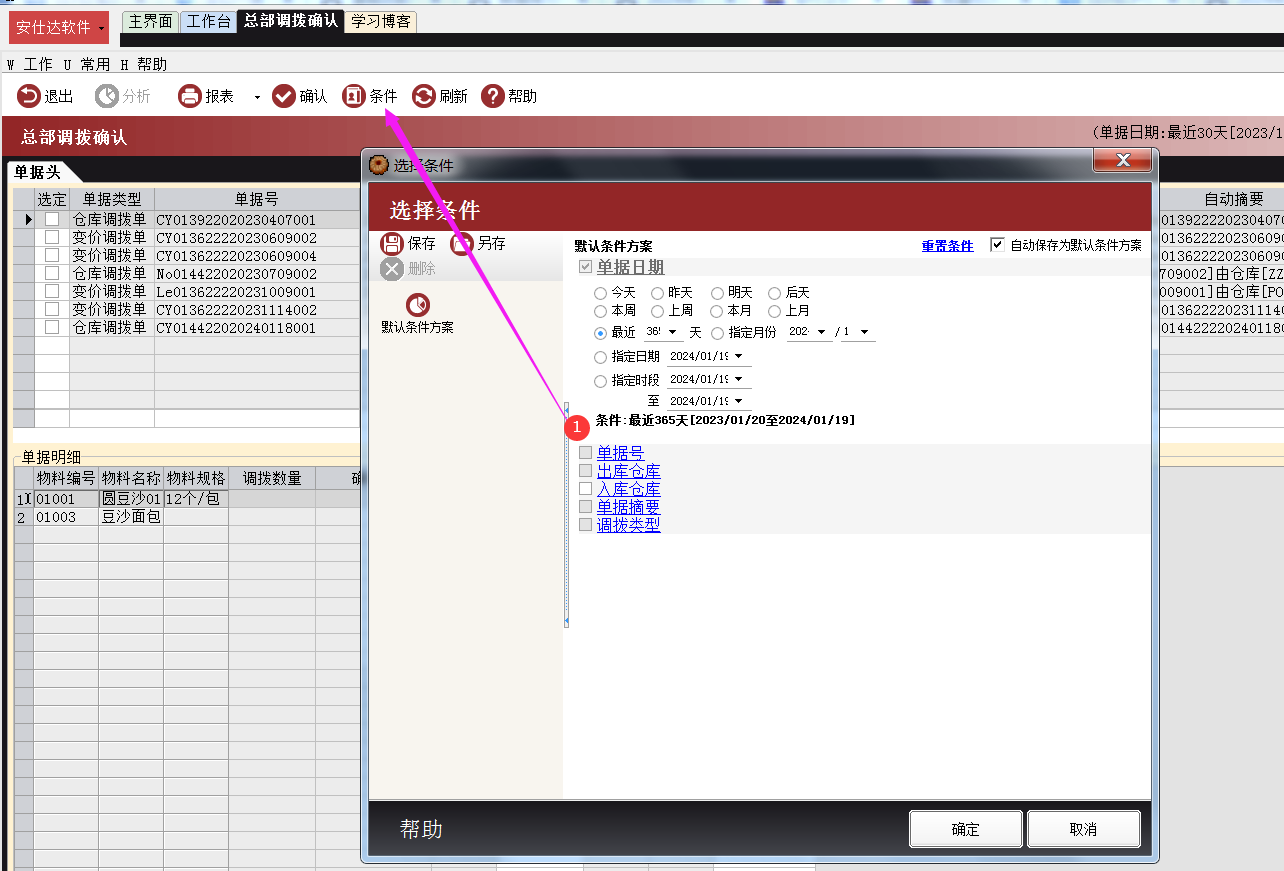Switch to the 主界面 tab
Viewport: 1284px width, 871px height.
click(152, 21)
